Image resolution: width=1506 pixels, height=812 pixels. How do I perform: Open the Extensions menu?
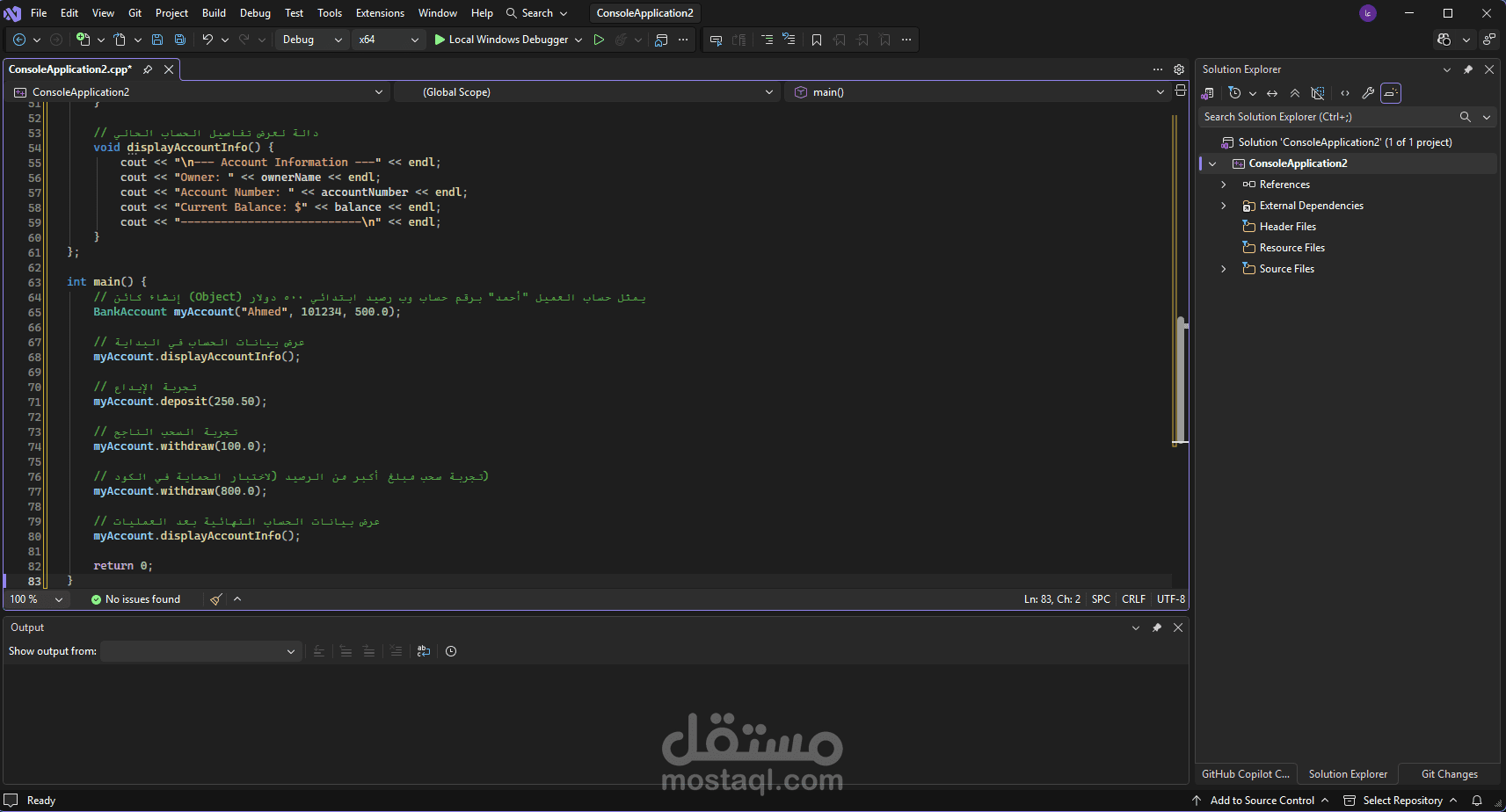click(380, 13)
